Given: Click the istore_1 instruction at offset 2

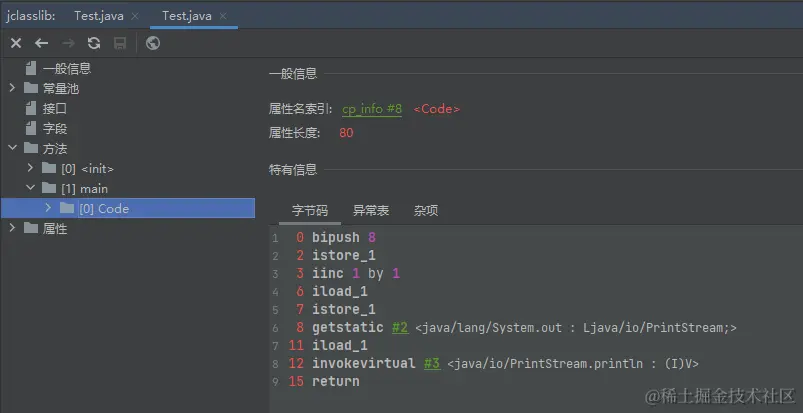Looking at the screenshot, I should tap(344, 255).
